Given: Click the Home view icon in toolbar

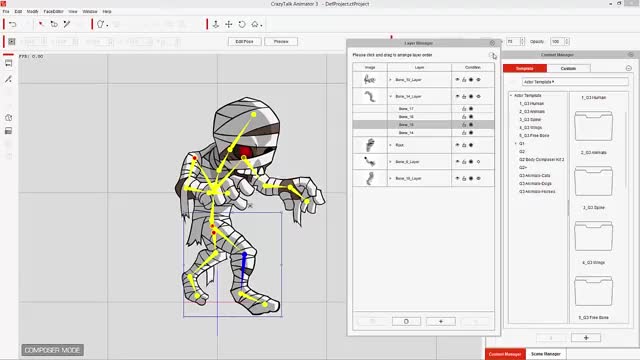Looking at the screenshot, I should (x=255, y=24).
